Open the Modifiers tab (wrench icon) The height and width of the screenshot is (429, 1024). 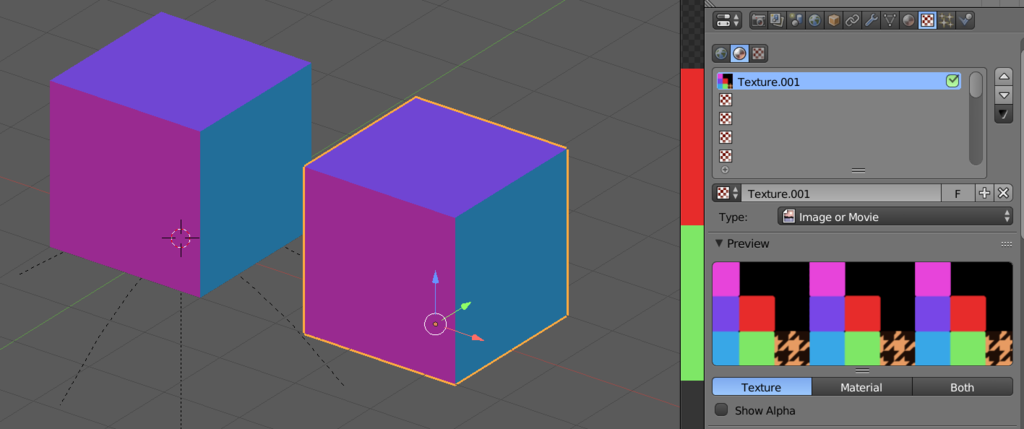click(871, 20)
